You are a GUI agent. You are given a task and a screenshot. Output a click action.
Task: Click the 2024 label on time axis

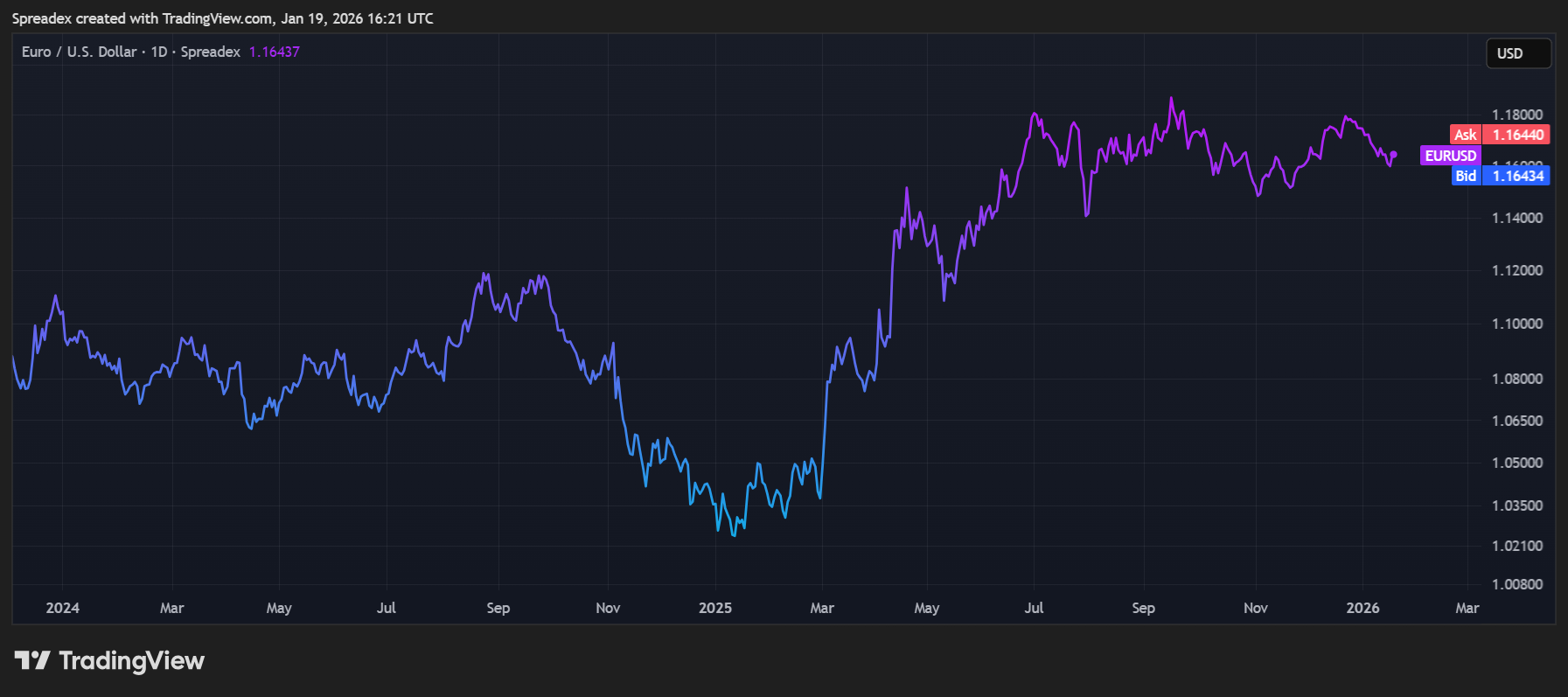(x=63, y=608)
